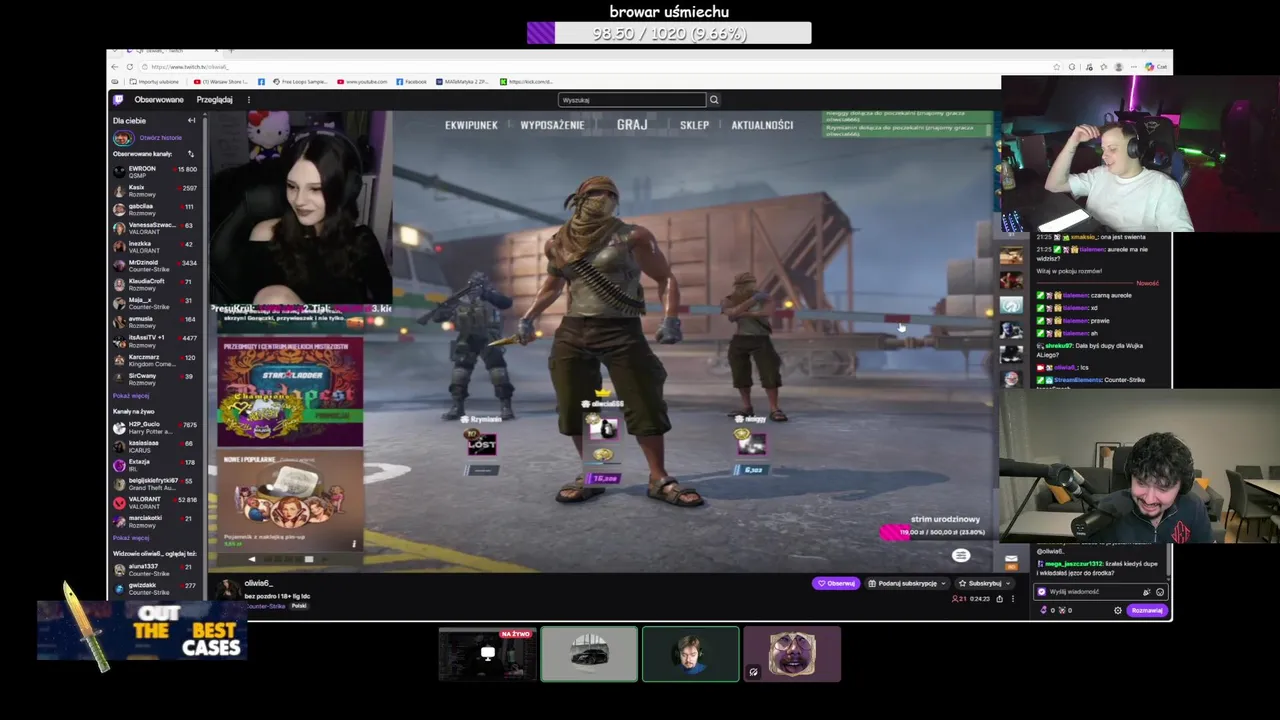Open inezkka channel in sidebar
This screenshot has width=1280, height=720.
click(x=155, y=246)
